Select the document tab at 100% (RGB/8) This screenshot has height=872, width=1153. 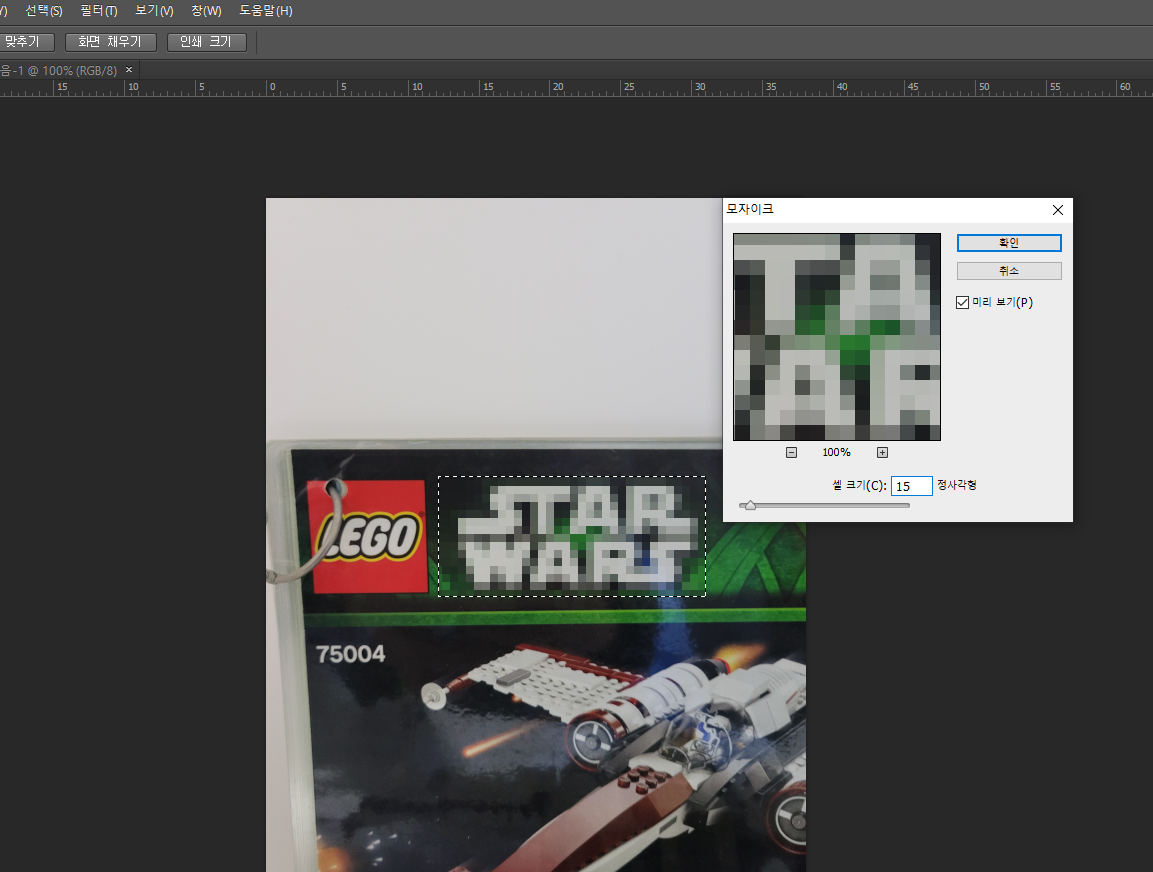pos(60,71)
